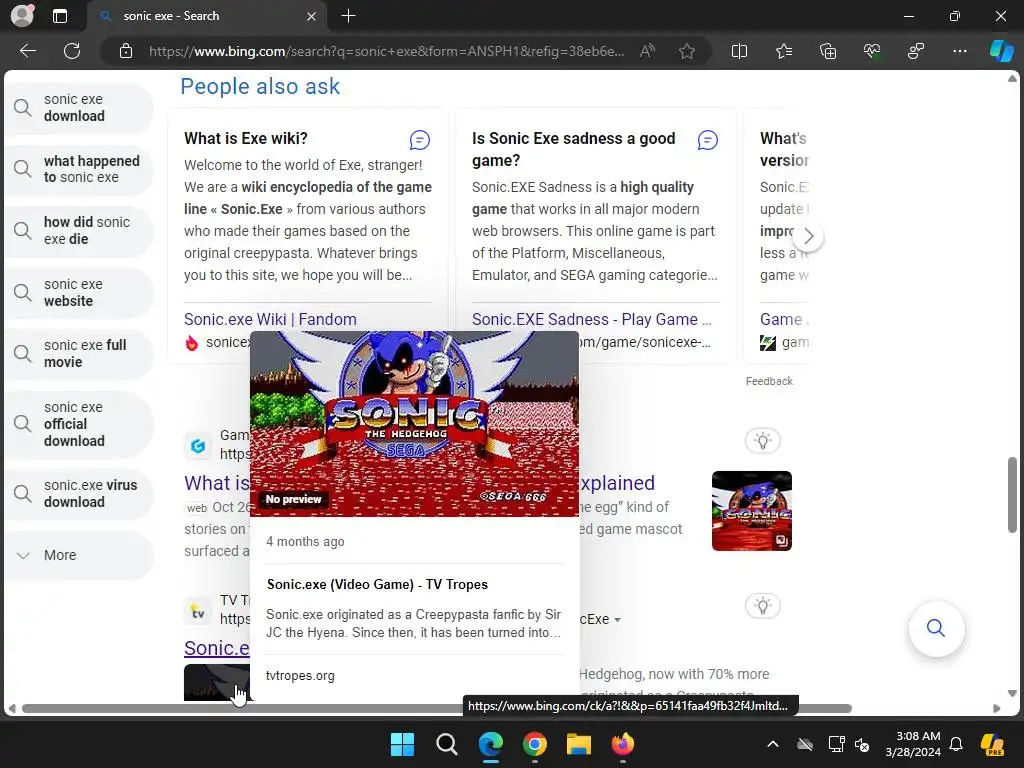
Task: Launch Firefox from taskbar
Action: [x=622, y=744]
